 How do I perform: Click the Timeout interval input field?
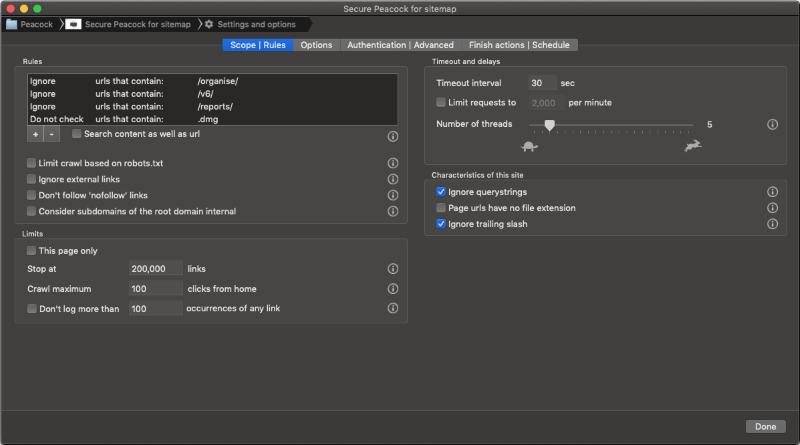(542, 83)
